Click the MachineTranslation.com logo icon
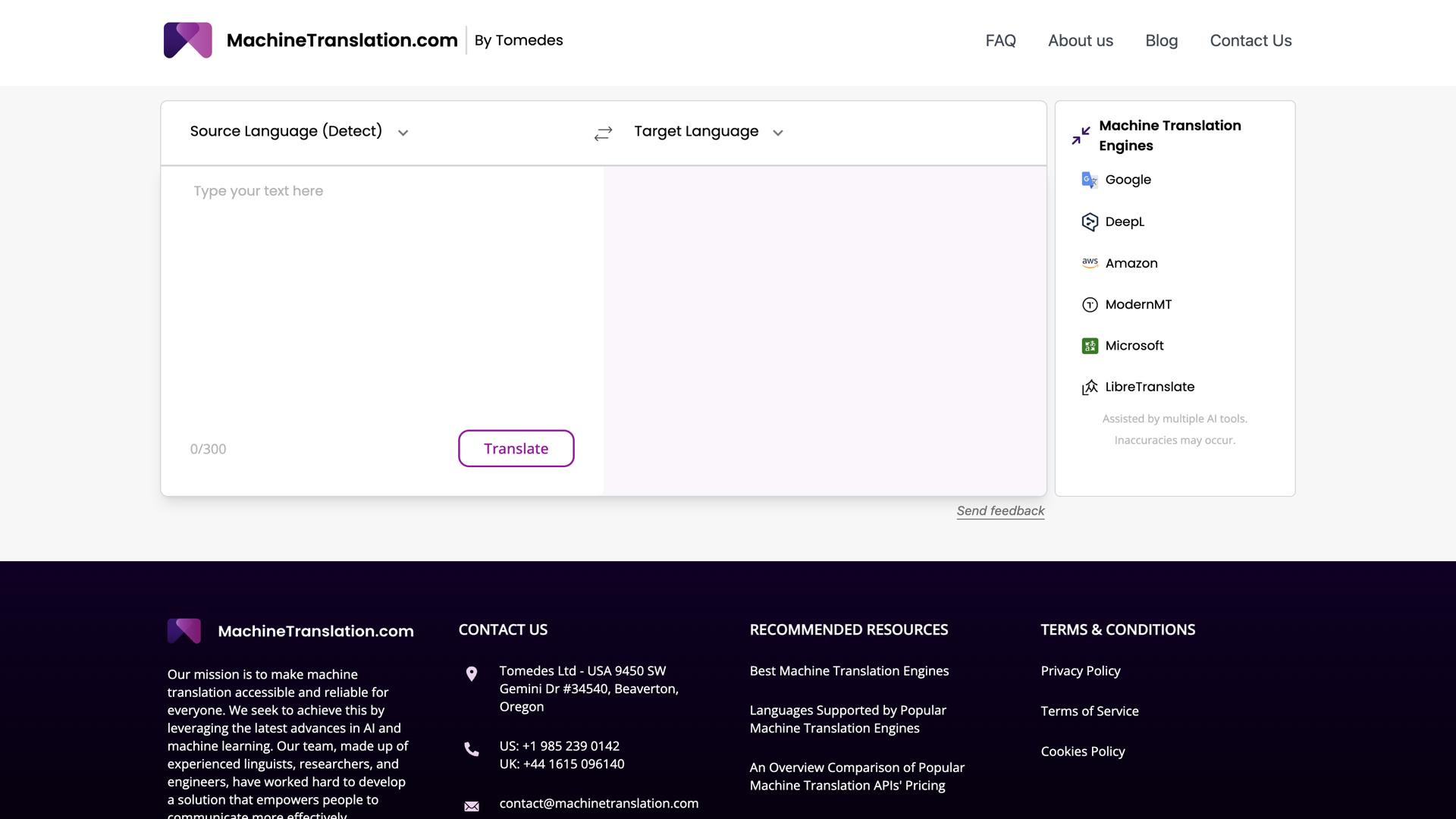This screenshot has width=1456, height=819. [x=187, y=40]
